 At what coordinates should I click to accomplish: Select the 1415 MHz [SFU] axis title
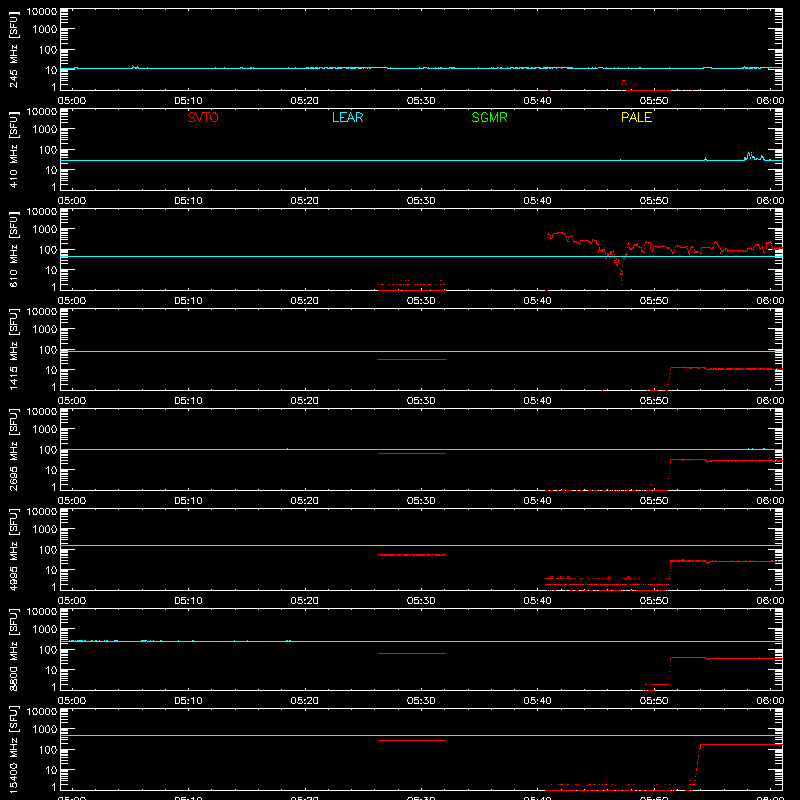(x=13, y=349)
